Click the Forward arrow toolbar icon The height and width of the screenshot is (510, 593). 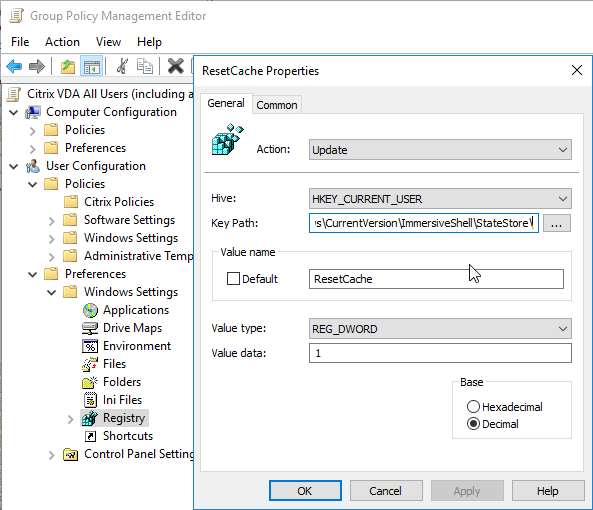tap(37, 67)
